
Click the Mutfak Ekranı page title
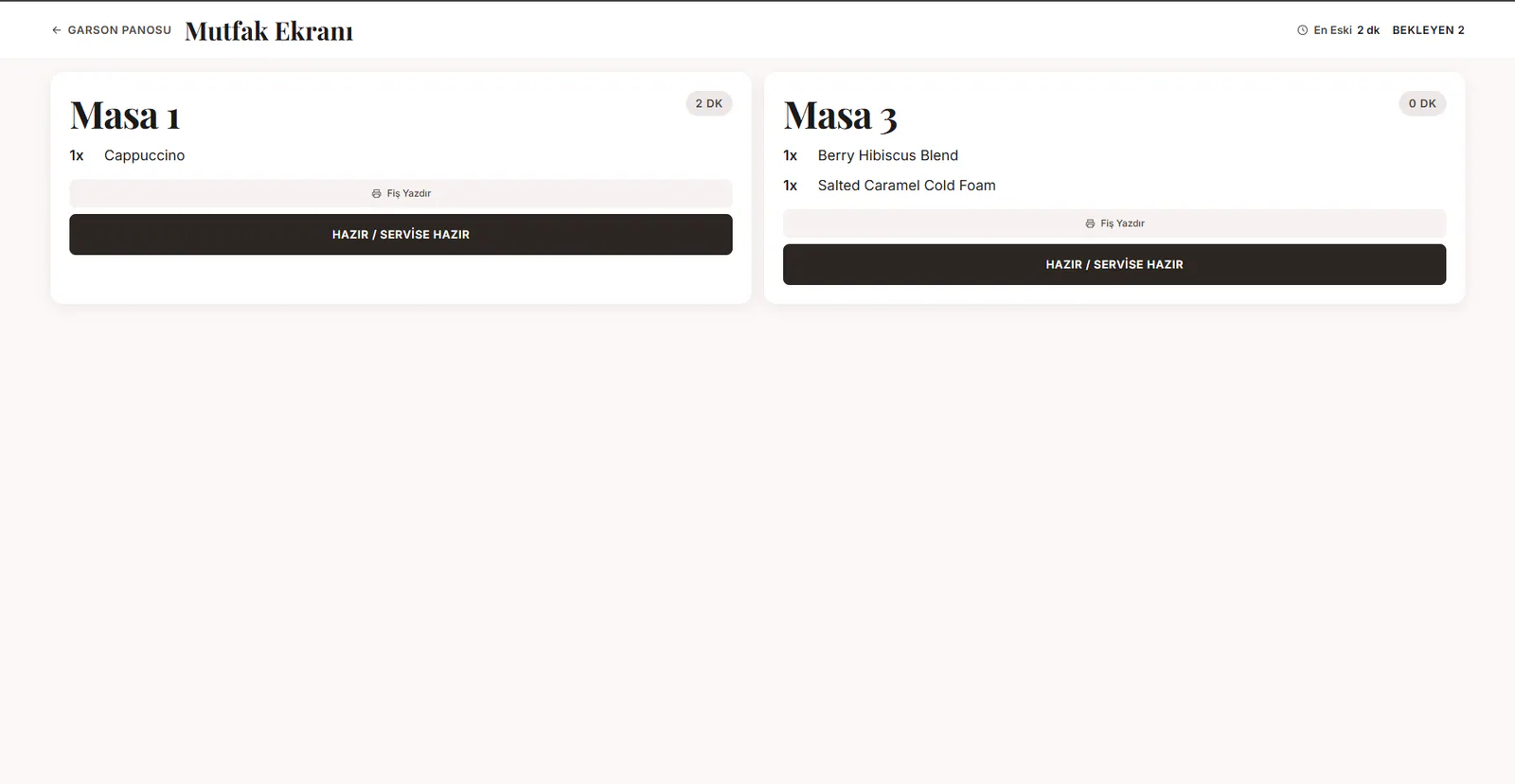click(269, 31)
